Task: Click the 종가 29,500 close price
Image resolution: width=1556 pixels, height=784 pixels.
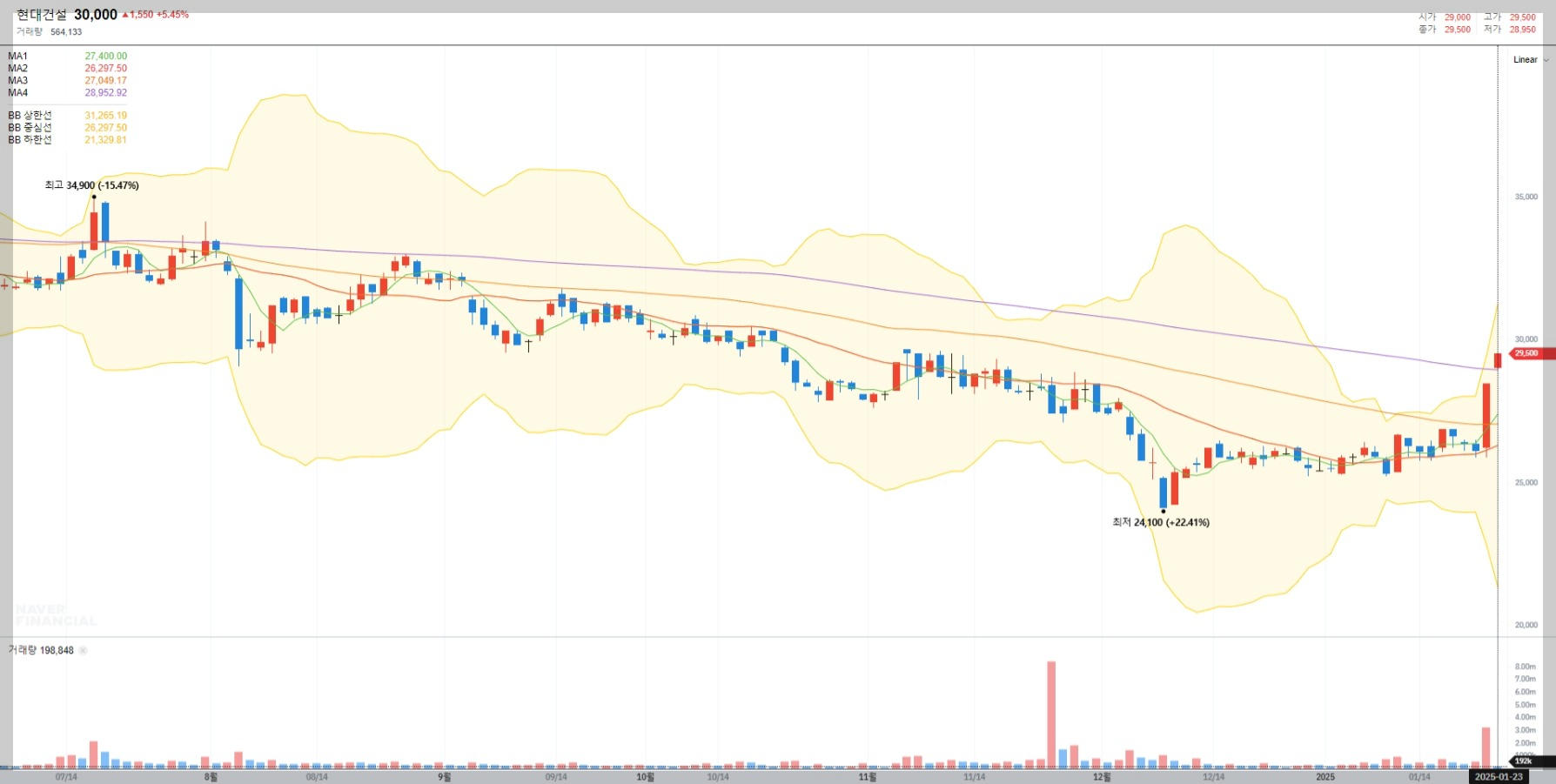Action: click(1445, 30)
